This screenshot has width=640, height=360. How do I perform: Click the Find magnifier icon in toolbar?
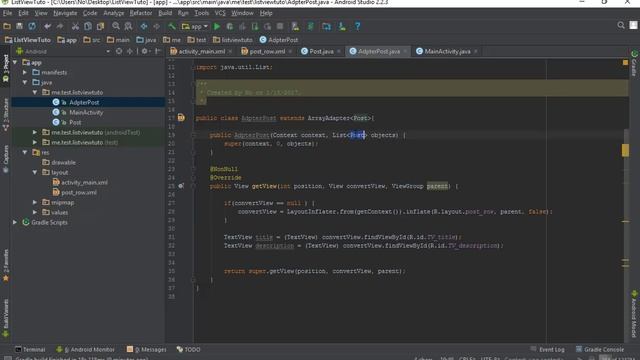pyautogui.click(x=116, y=26)
